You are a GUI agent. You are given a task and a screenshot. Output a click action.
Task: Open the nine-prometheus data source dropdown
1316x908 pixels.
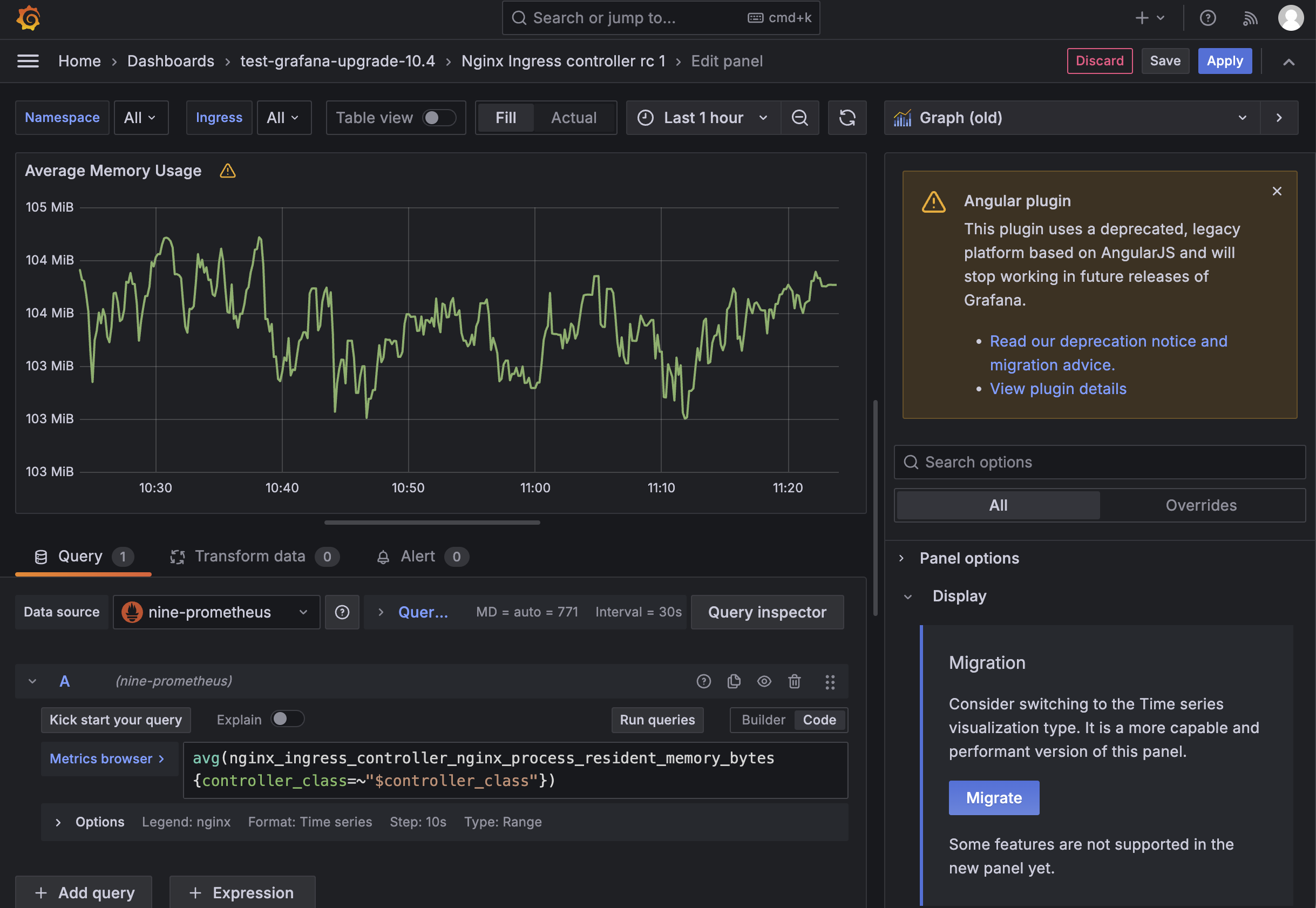click(216, 612)
